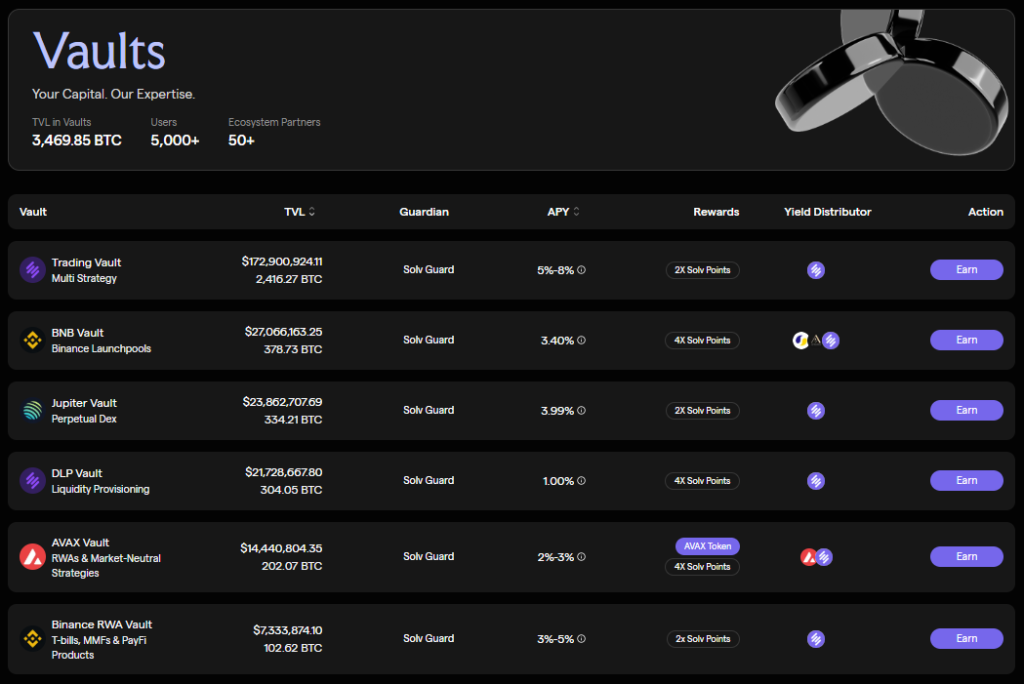Viewport: 1024px width, 684px height.
Task: Click info icon next to 1.00% APY
Action: (x=581, y=481)
